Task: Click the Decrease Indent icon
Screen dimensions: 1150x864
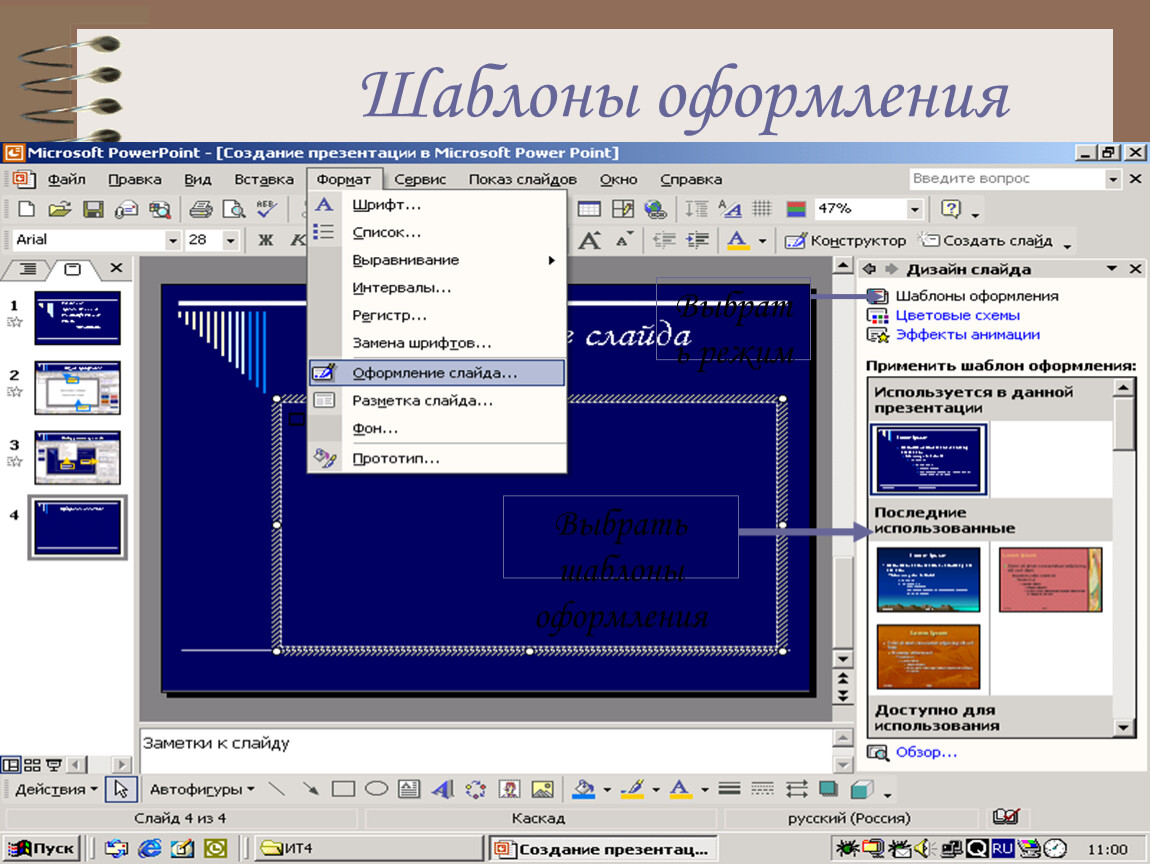Action: pyautogui.click(x=664, y=240)
